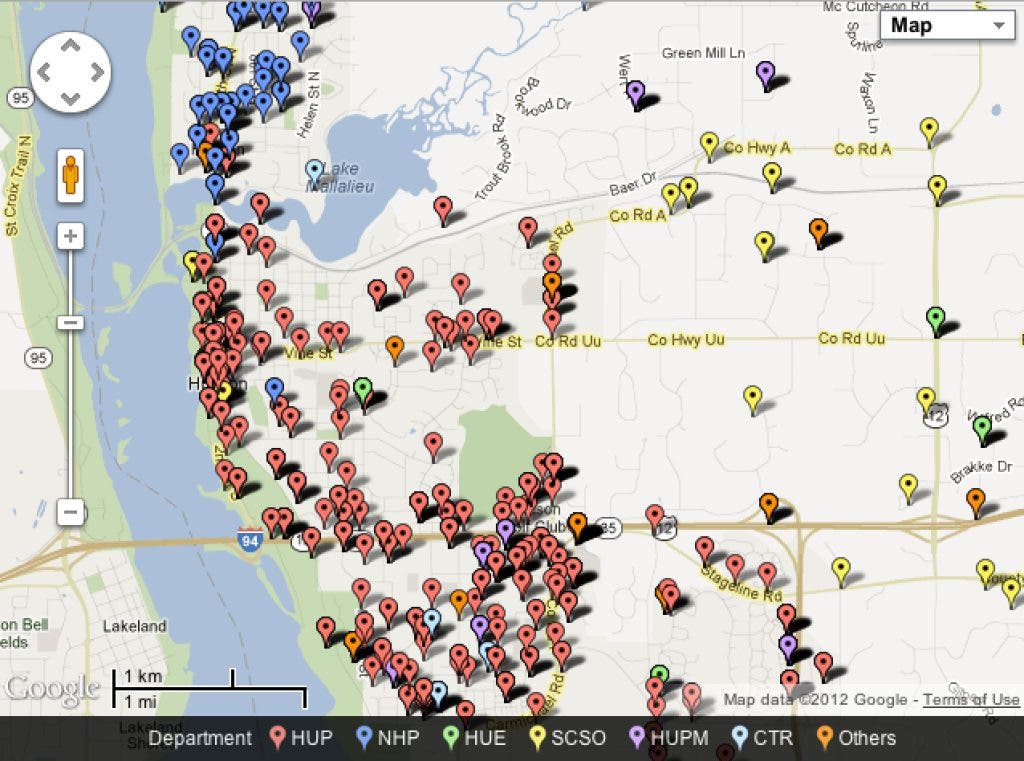Select the purple marker beside Wern road label

635,93
